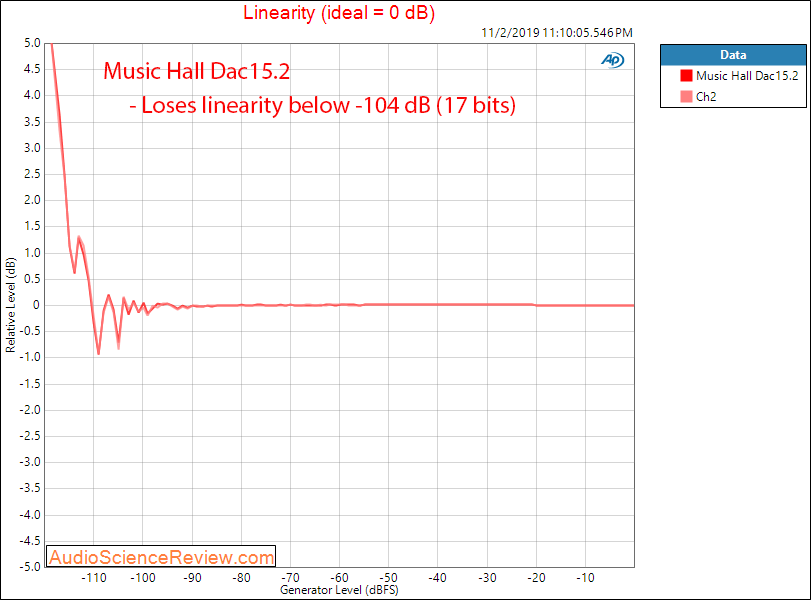
Task: Click the 'Relative Level (dB)' axis label
Action: (x=10, y=305)
